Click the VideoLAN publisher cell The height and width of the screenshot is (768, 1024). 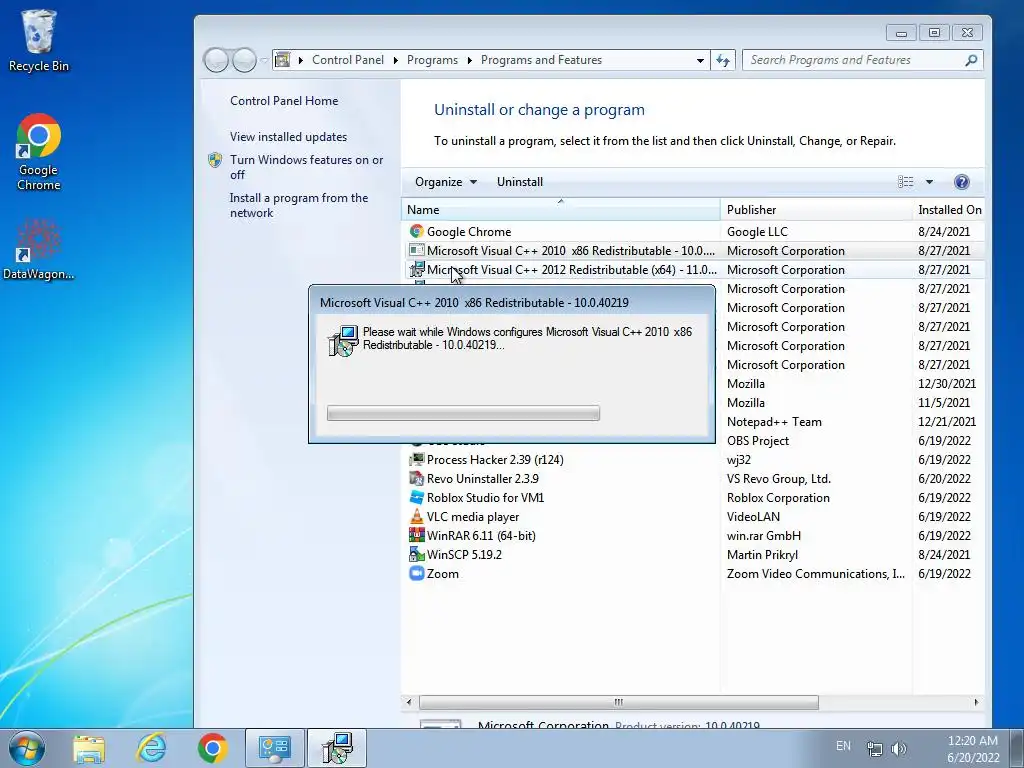(753, 516)
